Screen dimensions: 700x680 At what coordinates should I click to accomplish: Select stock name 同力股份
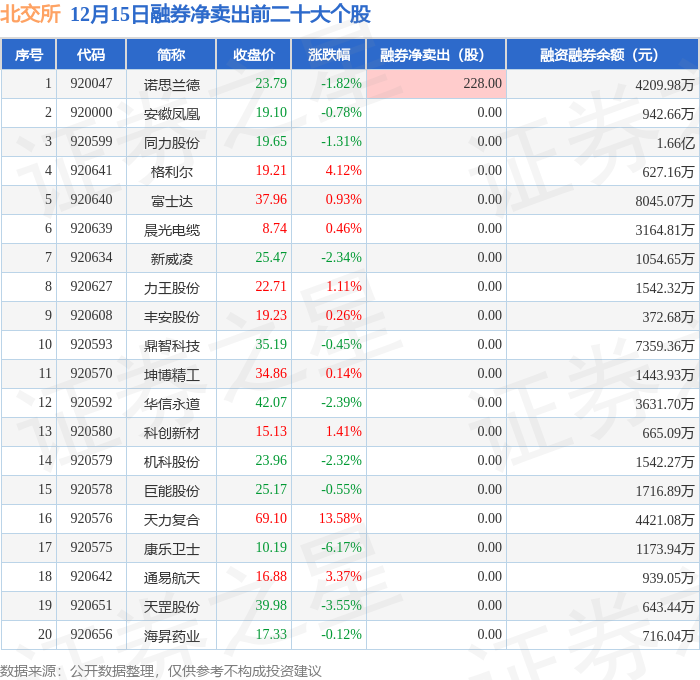point(171,142)
